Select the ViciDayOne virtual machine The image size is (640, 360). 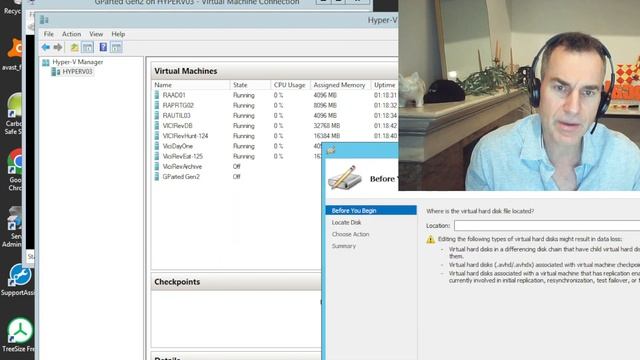(x=178, y=146)
